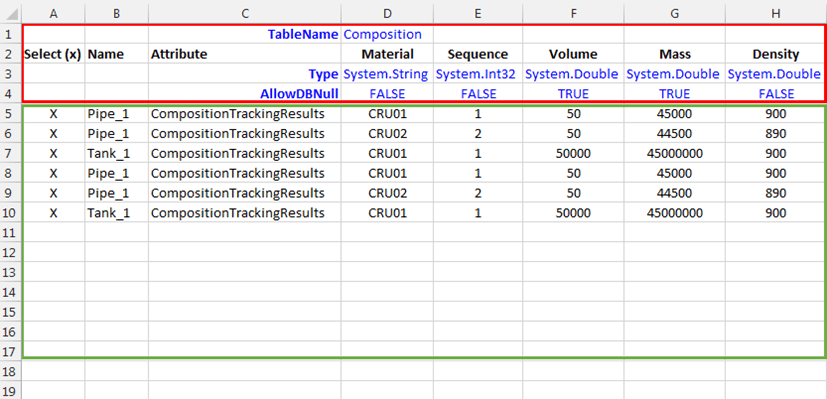Select row header 1
This screenshot has width=827, height=399.
point(11,35)
